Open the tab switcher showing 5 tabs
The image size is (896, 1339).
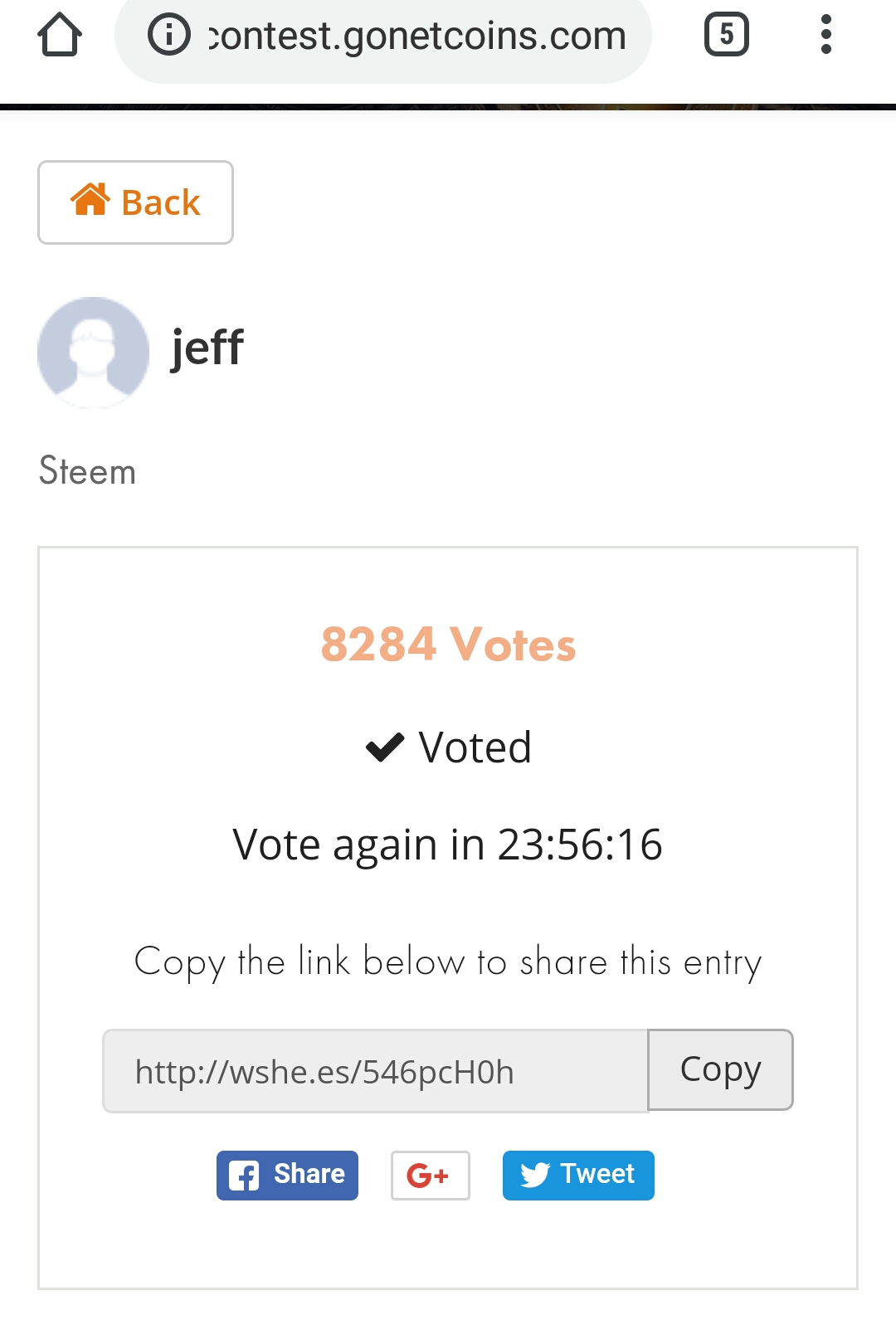726,35
